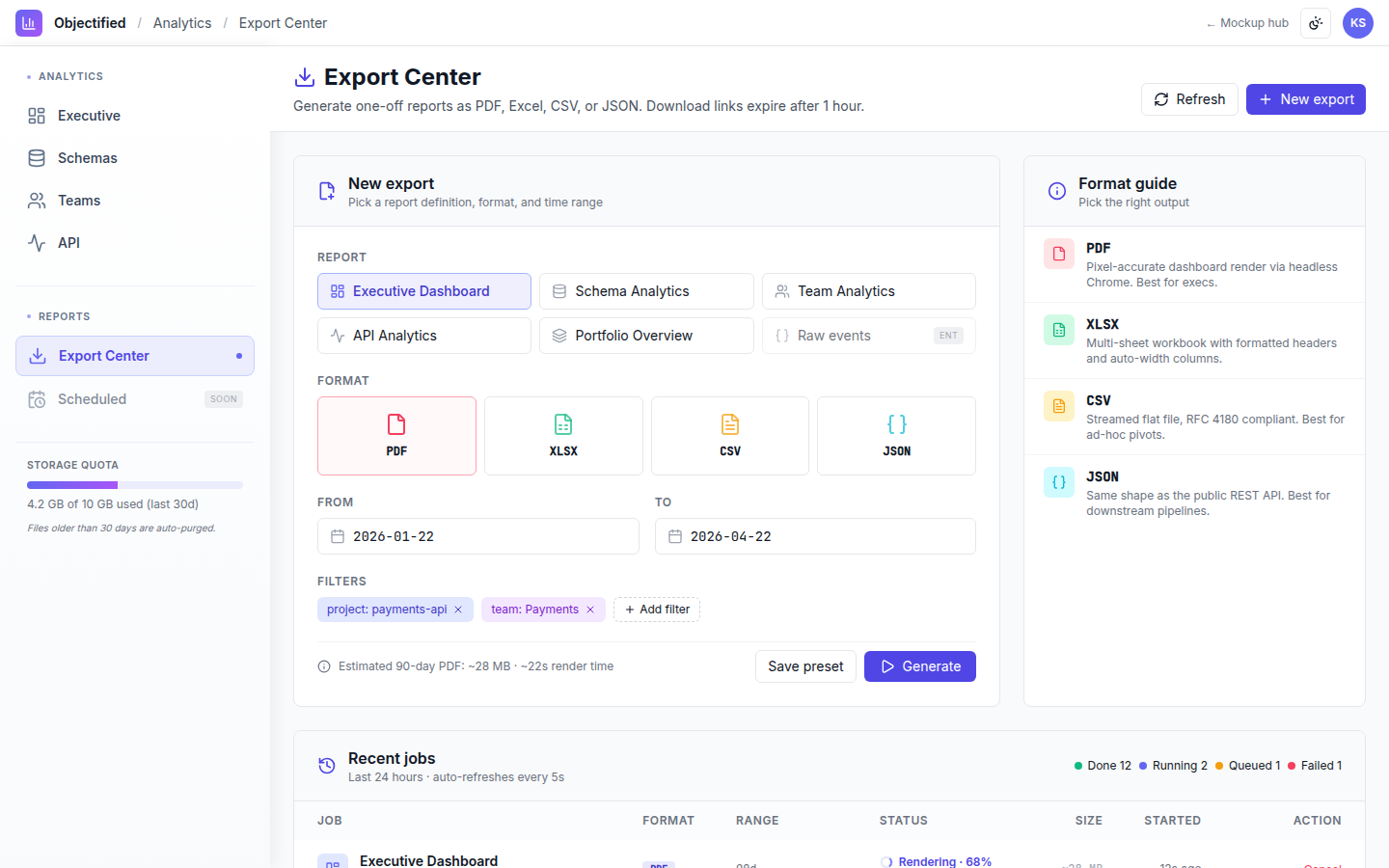This screenshot has width=1389, height=868.
Task: Open the Executive sidebar item
Action: pos(135,116)
